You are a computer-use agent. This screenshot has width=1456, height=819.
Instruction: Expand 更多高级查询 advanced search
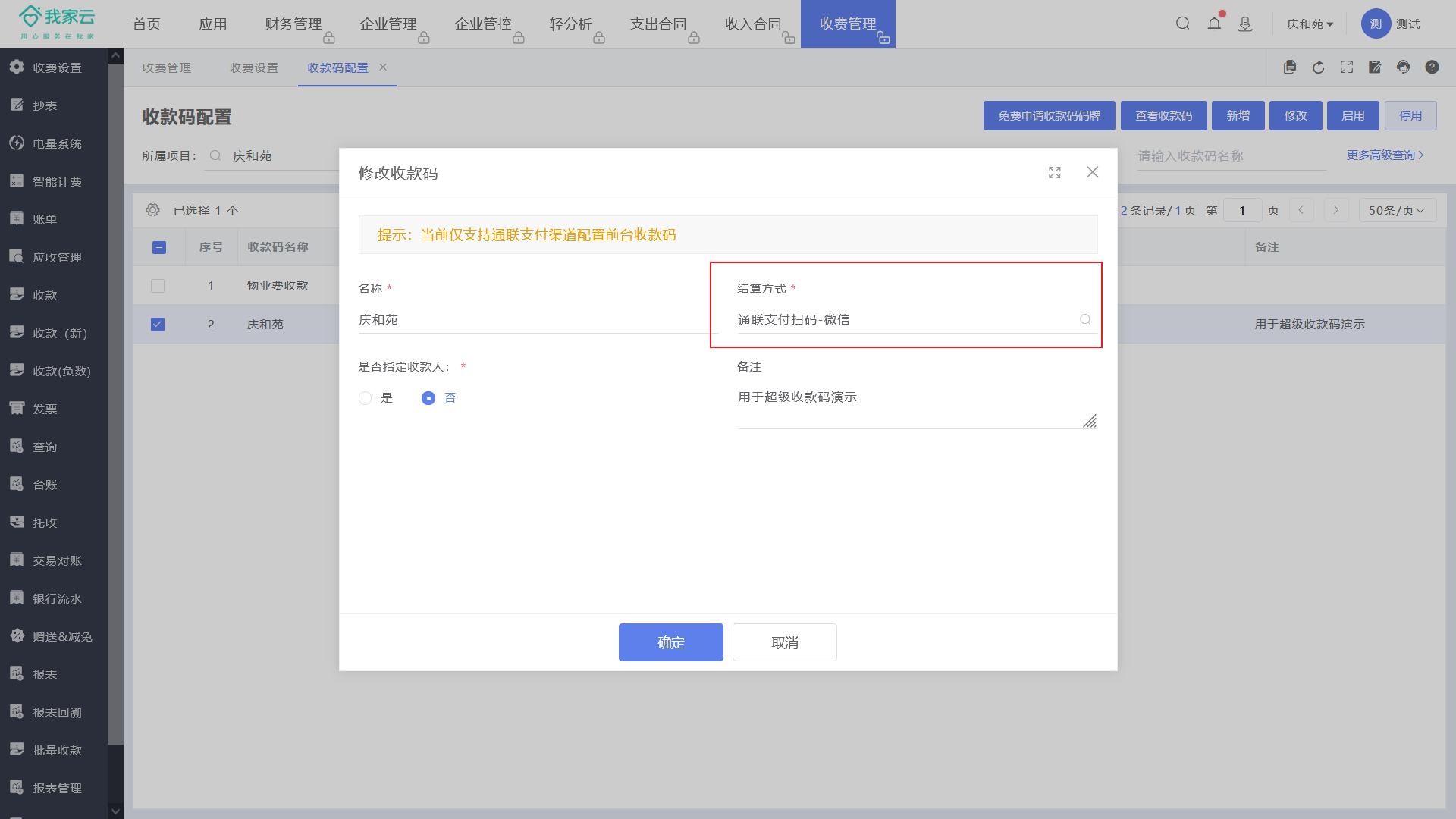(x=1385, y=155)
